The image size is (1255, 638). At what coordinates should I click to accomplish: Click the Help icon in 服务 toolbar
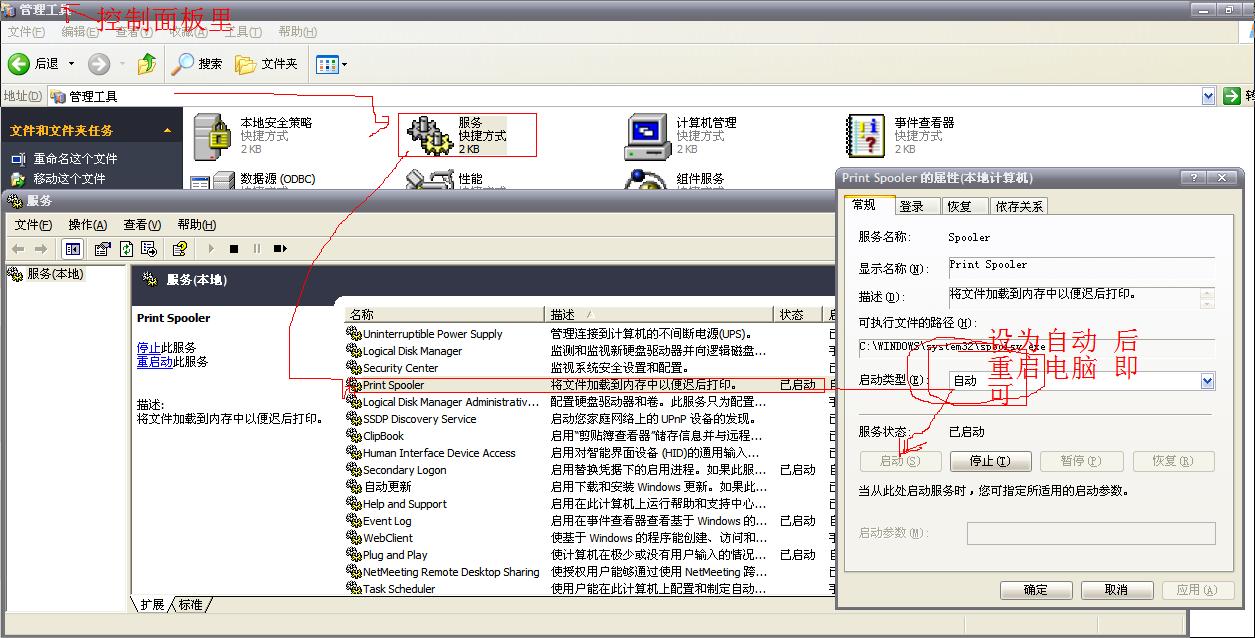(180, 249)
